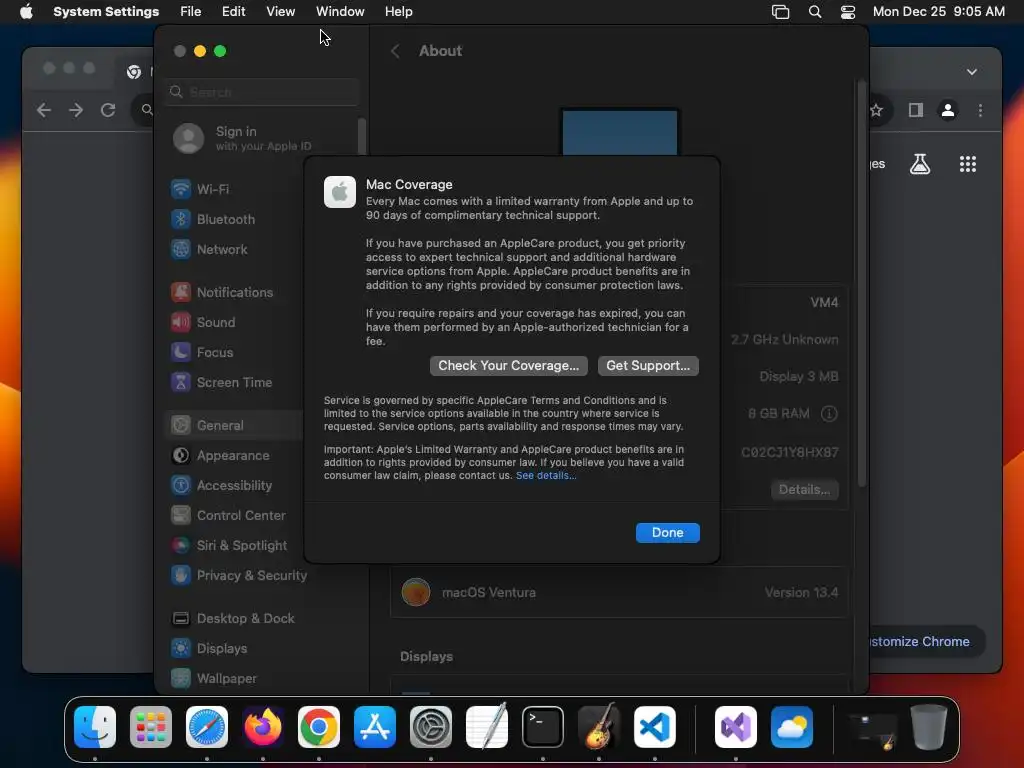Click Get Support button
The height and width of the screenshot is (768, 1024).
point(648,366)
